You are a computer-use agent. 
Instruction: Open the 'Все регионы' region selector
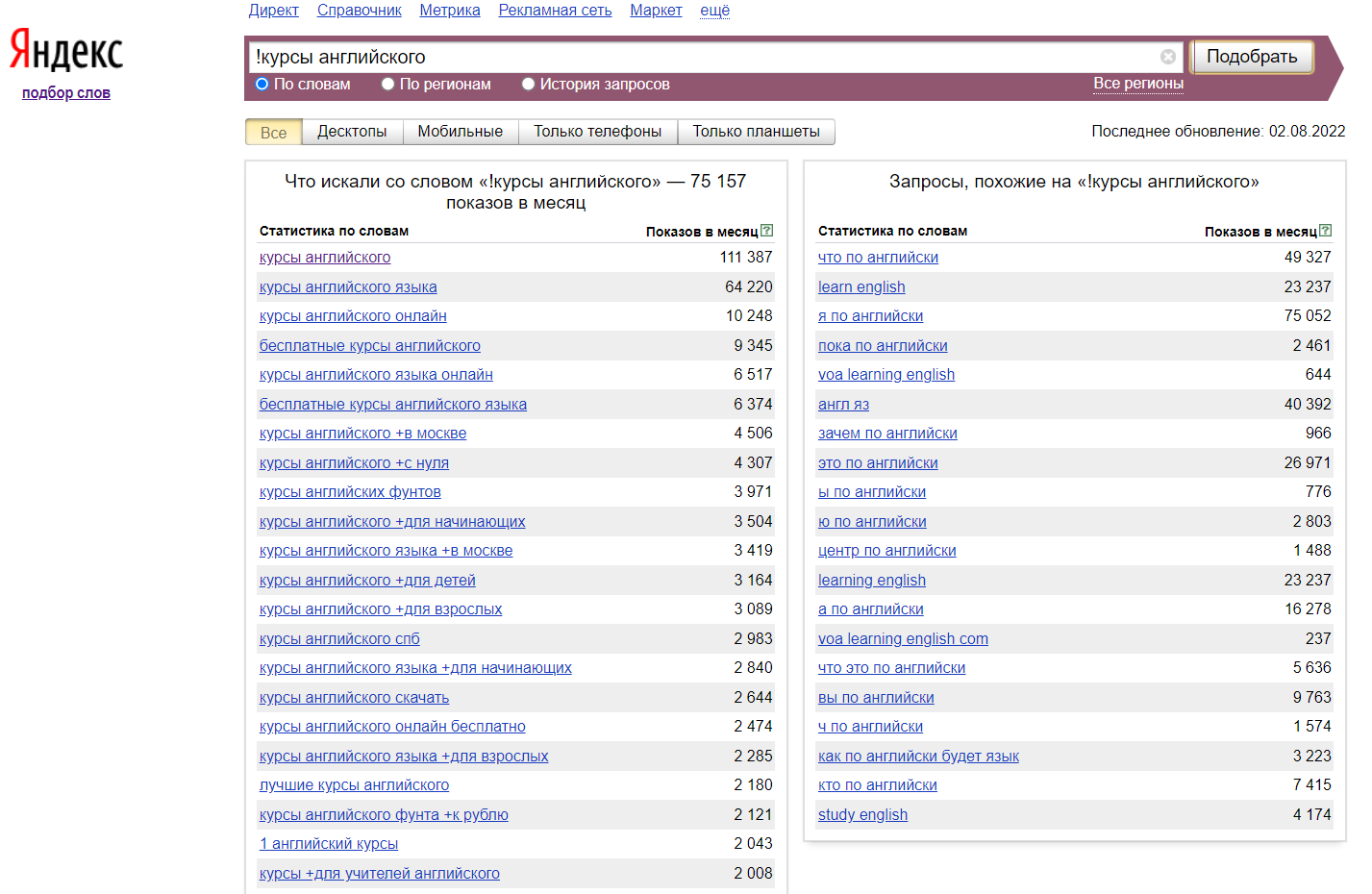pos(1137,84)
